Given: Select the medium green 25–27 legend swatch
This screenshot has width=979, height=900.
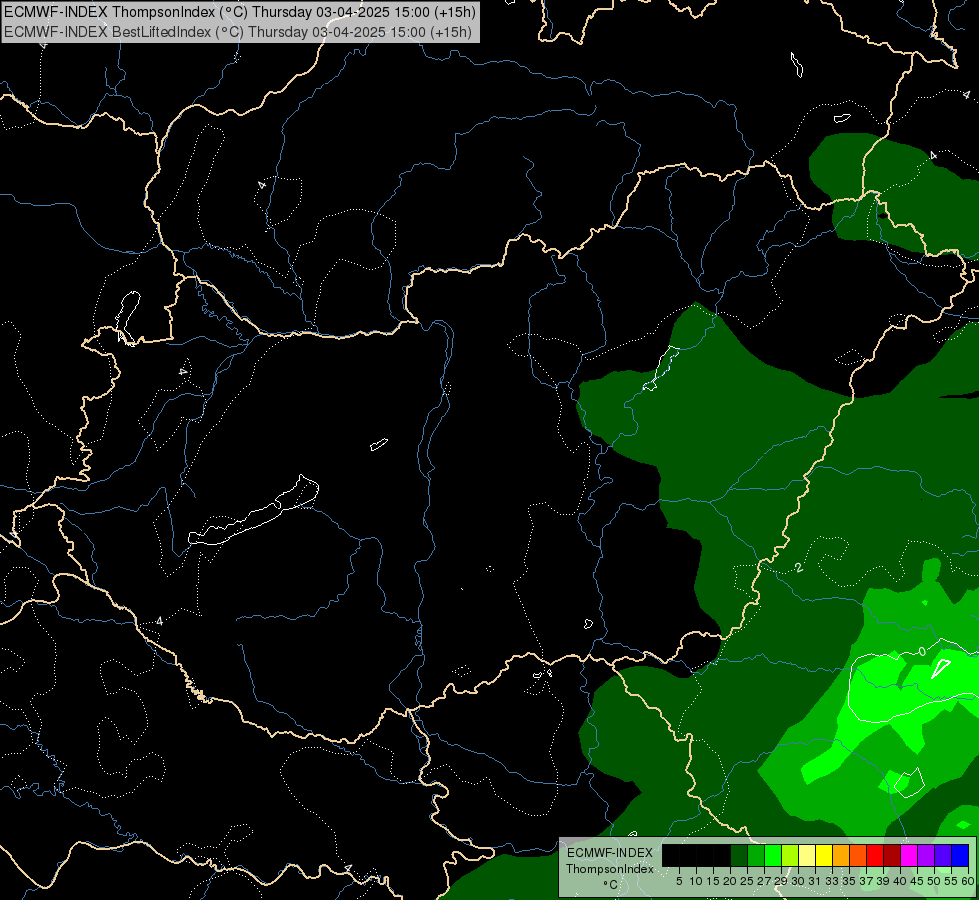Looking at the screenshot, I should (x=756, y=855).
